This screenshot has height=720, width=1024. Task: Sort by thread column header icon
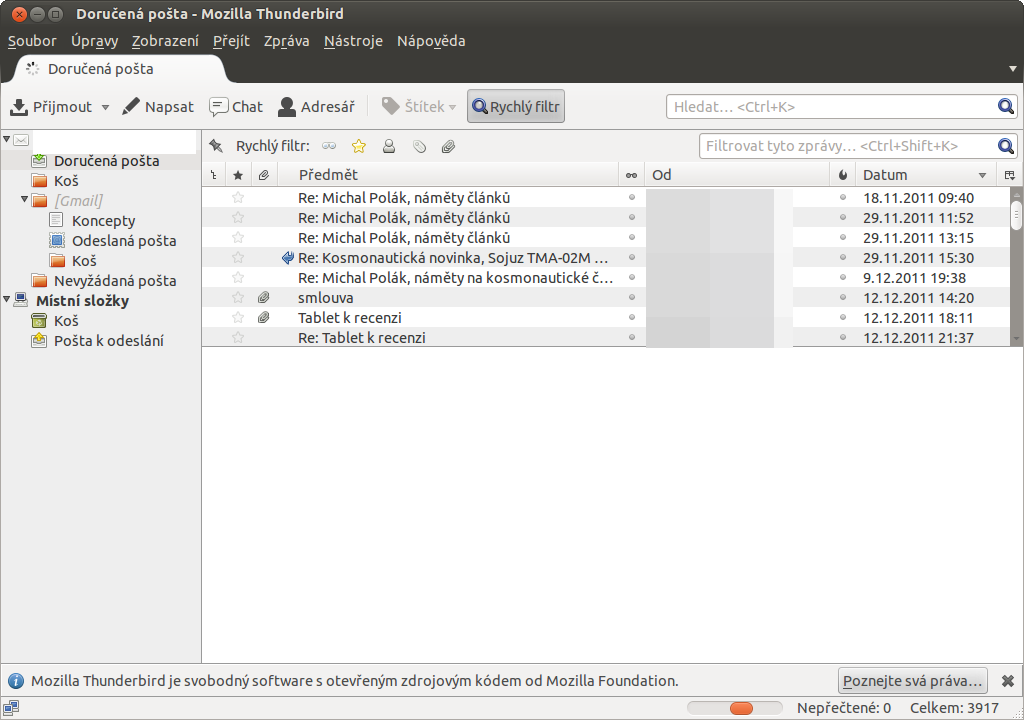click(x=214, y=175)
